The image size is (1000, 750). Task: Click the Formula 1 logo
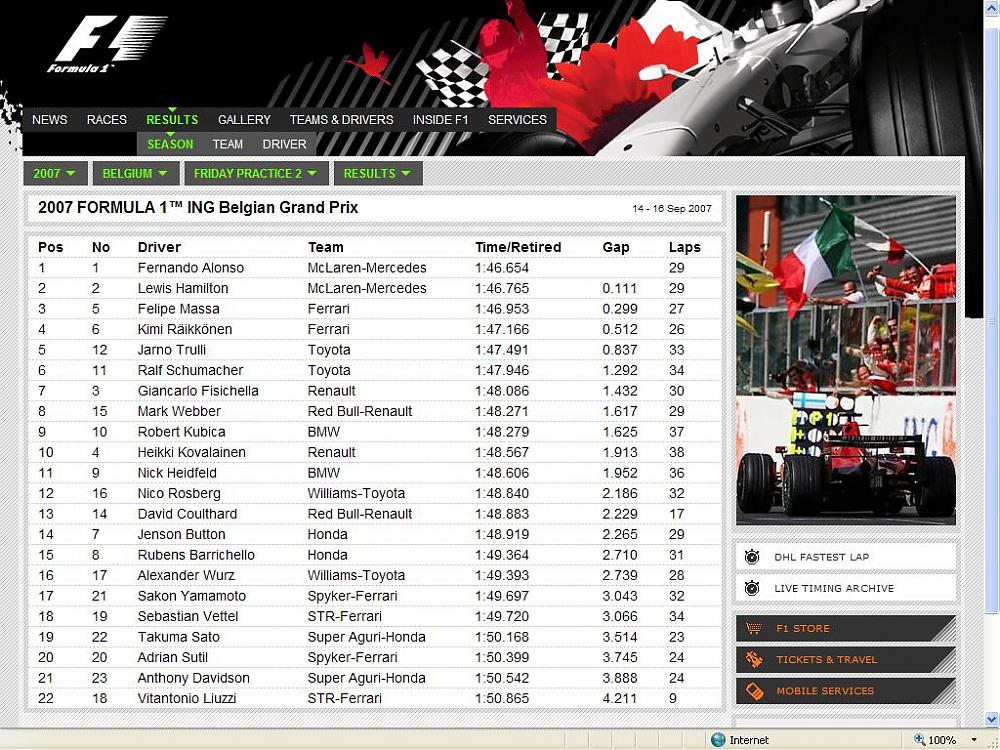(x=106, y=44)
